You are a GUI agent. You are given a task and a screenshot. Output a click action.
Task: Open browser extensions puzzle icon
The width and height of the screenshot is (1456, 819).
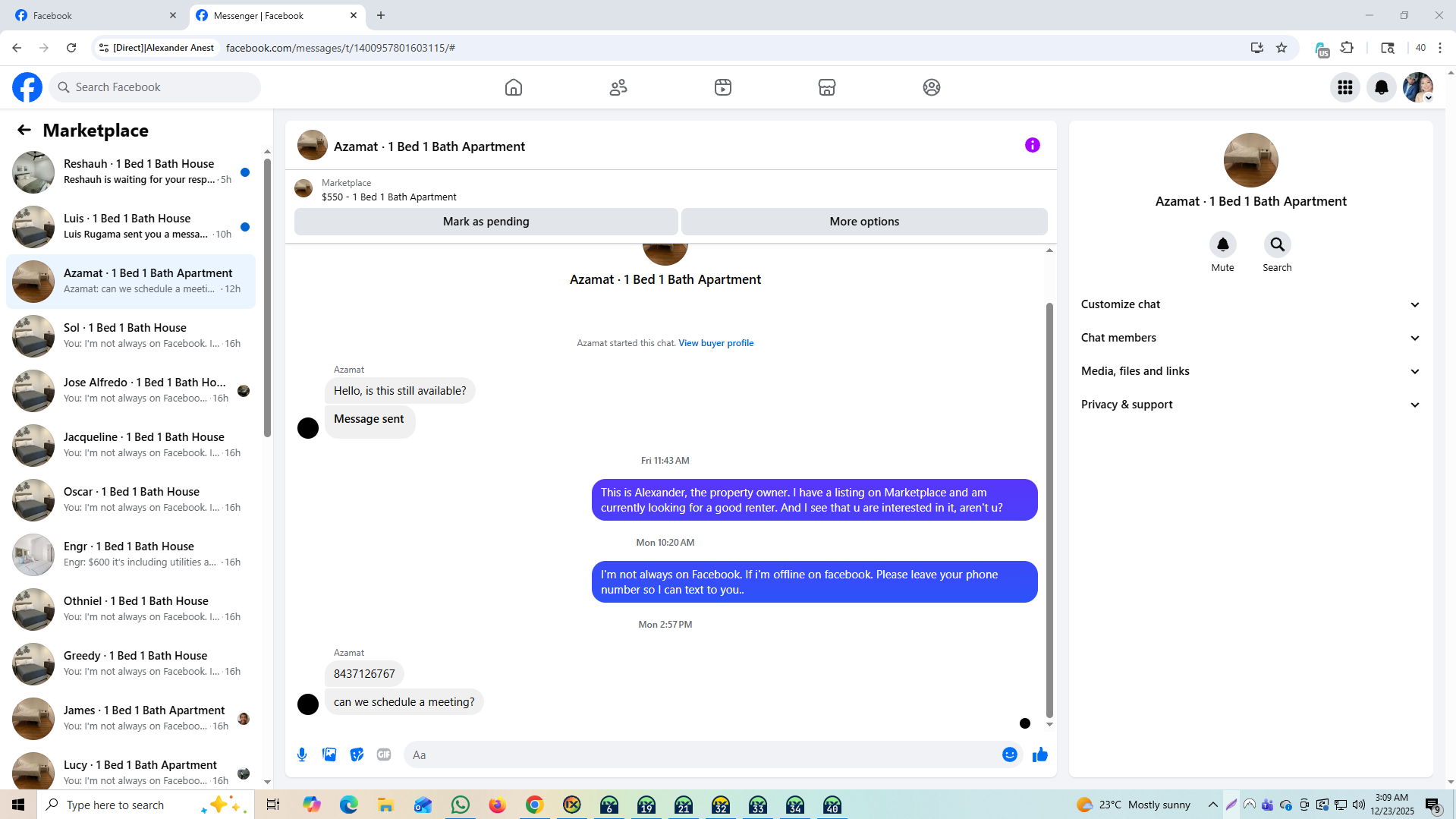(x=1348, y=48)
